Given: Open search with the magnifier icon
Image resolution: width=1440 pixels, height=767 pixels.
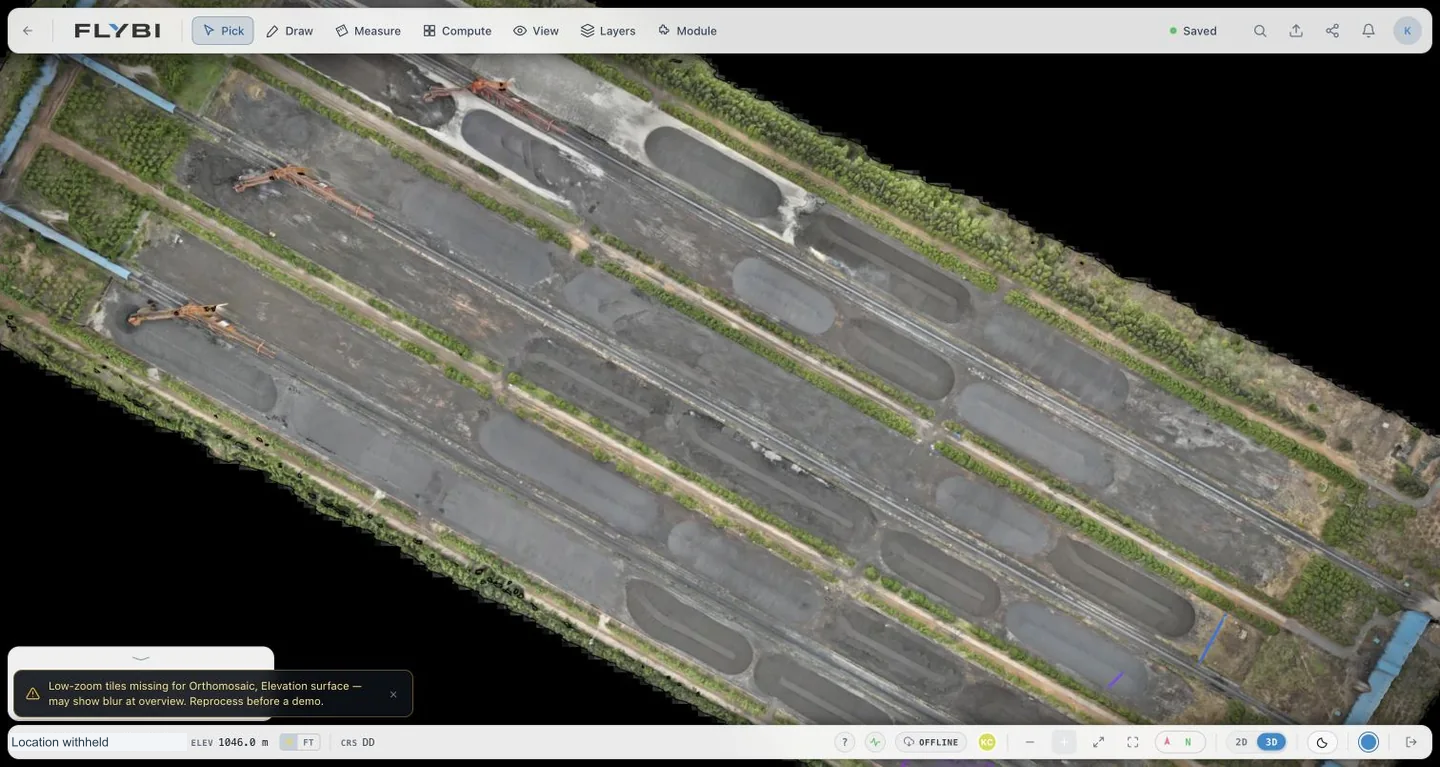Looking at the screenshot, I should [x=1260, y=31].
